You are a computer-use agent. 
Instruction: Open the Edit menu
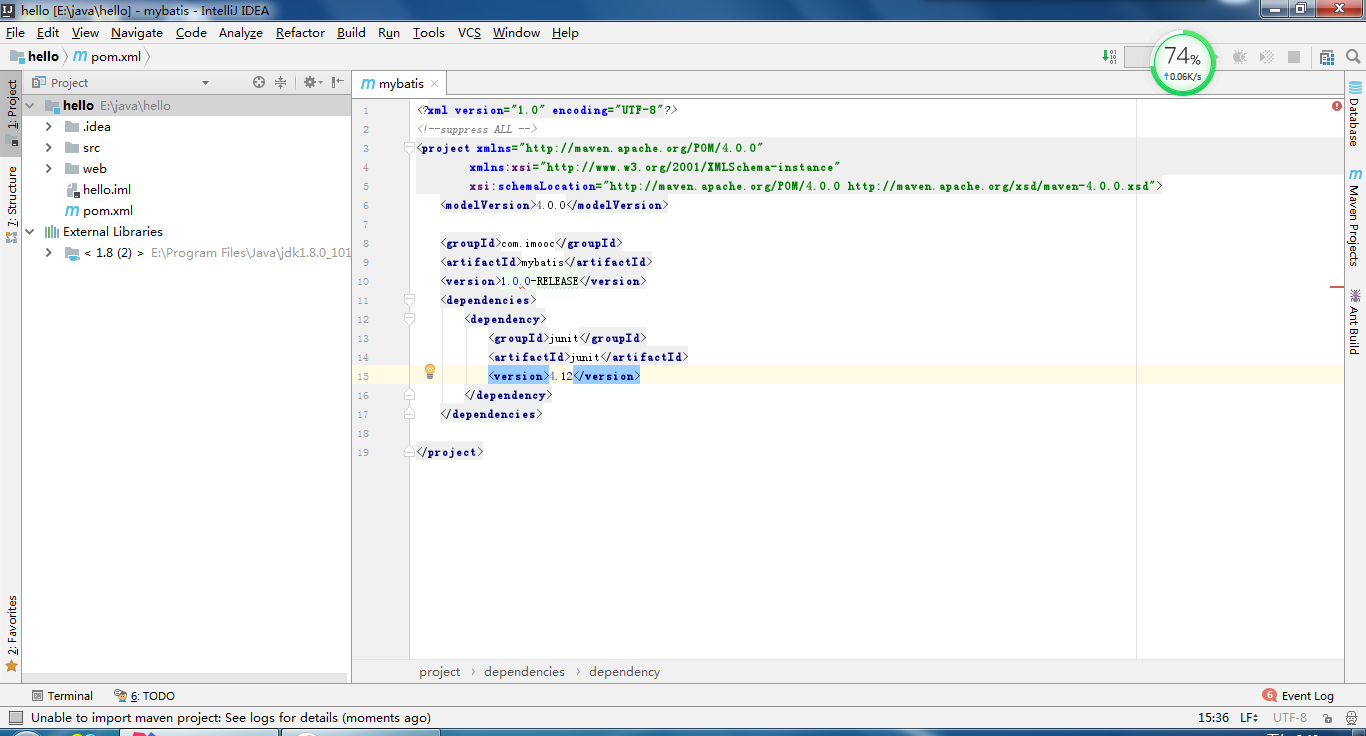pos(48,33)
